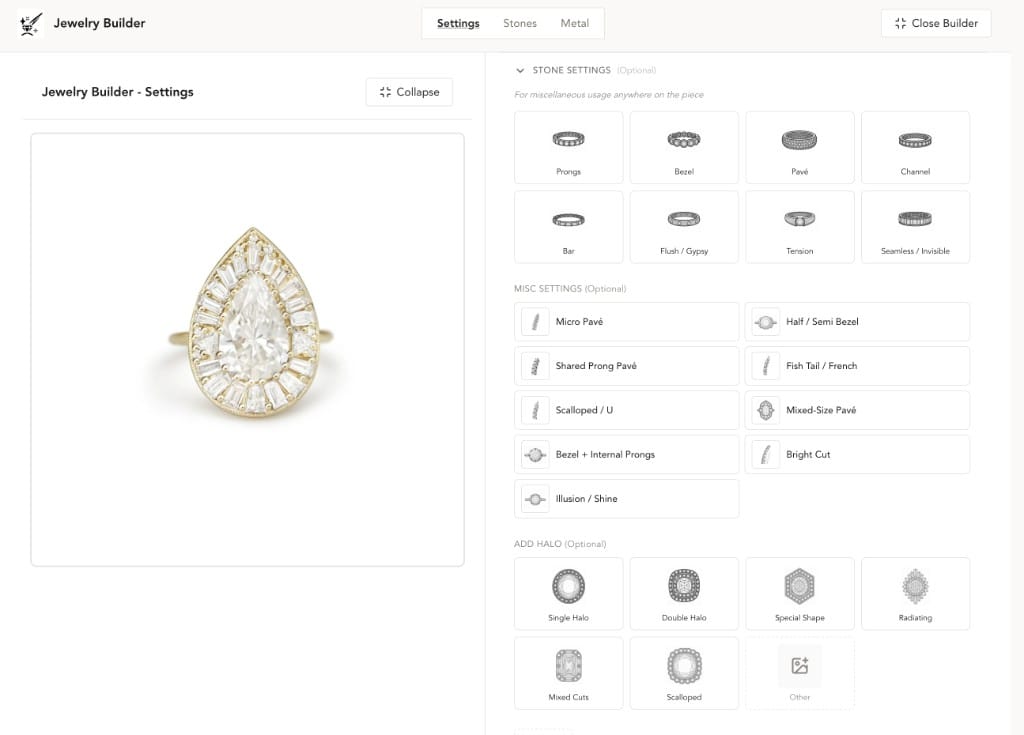Pick the Bright Cut option
Image resolution: width=1024 pixels, height=735 pixels.
[857, 455]
